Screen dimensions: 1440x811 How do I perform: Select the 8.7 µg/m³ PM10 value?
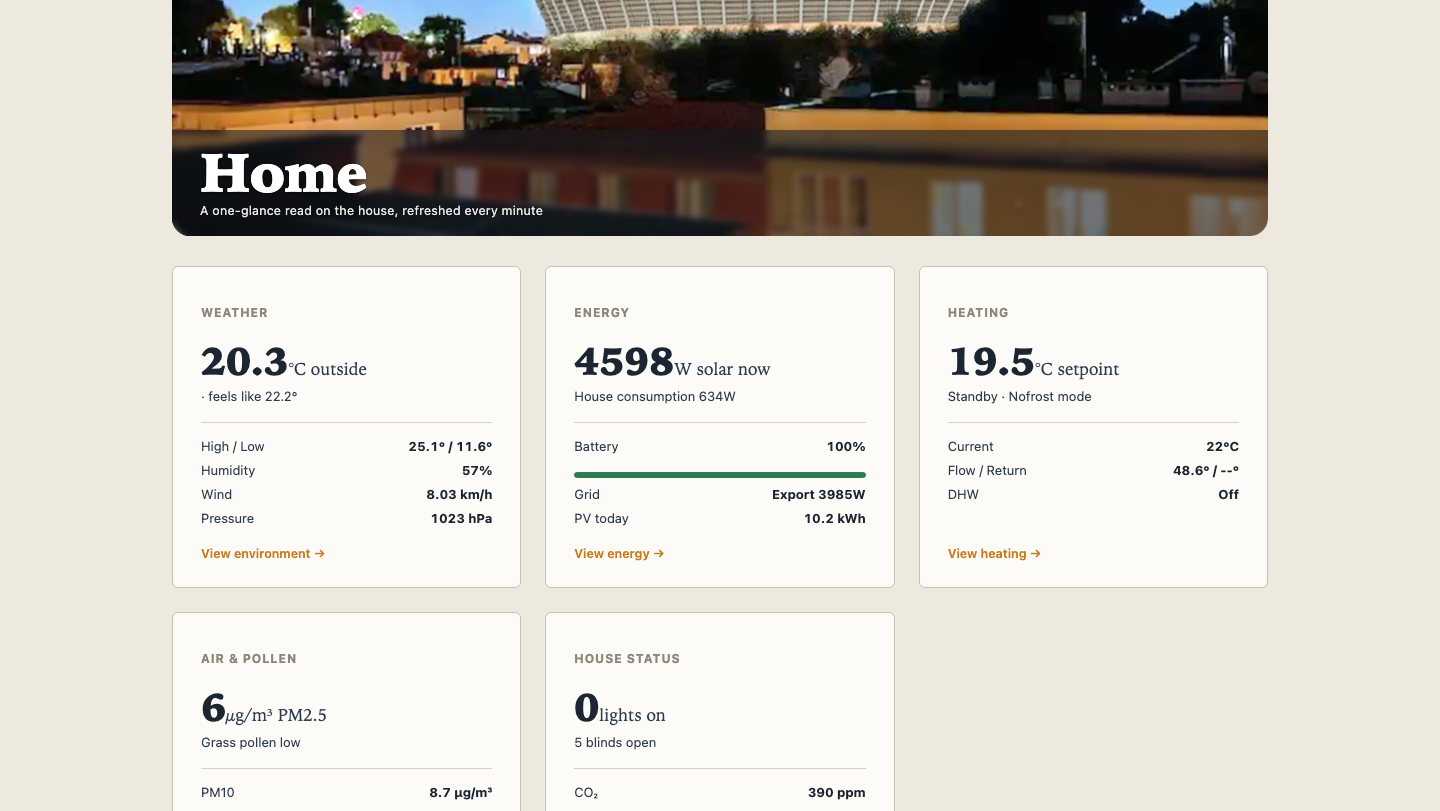[x=461, y=793]
